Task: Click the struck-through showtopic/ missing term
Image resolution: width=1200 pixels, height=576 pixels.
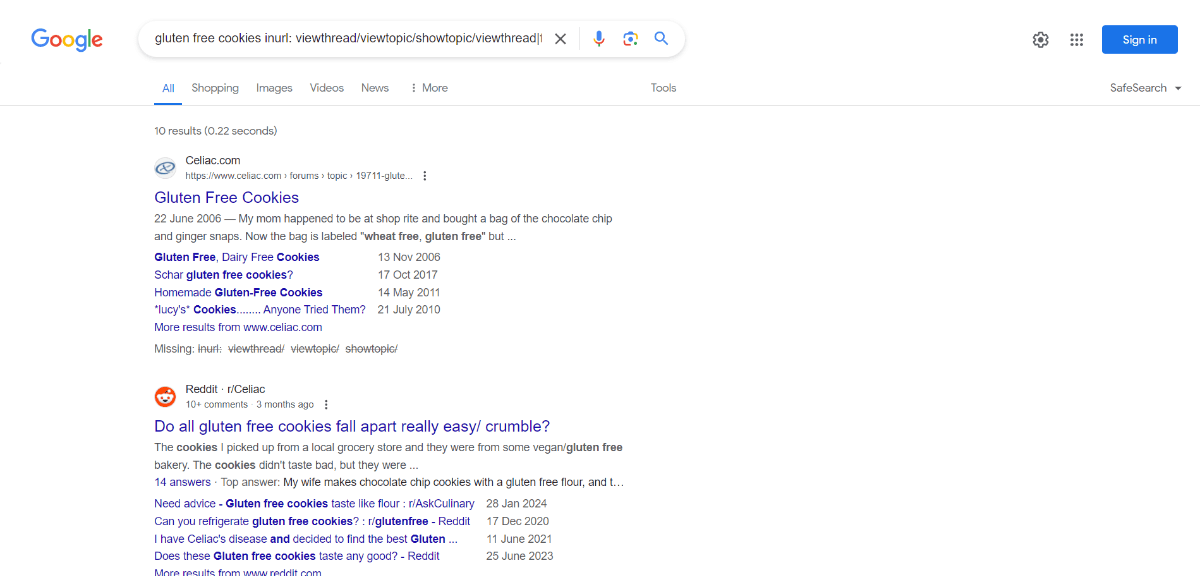Action: tap(371, 349)
